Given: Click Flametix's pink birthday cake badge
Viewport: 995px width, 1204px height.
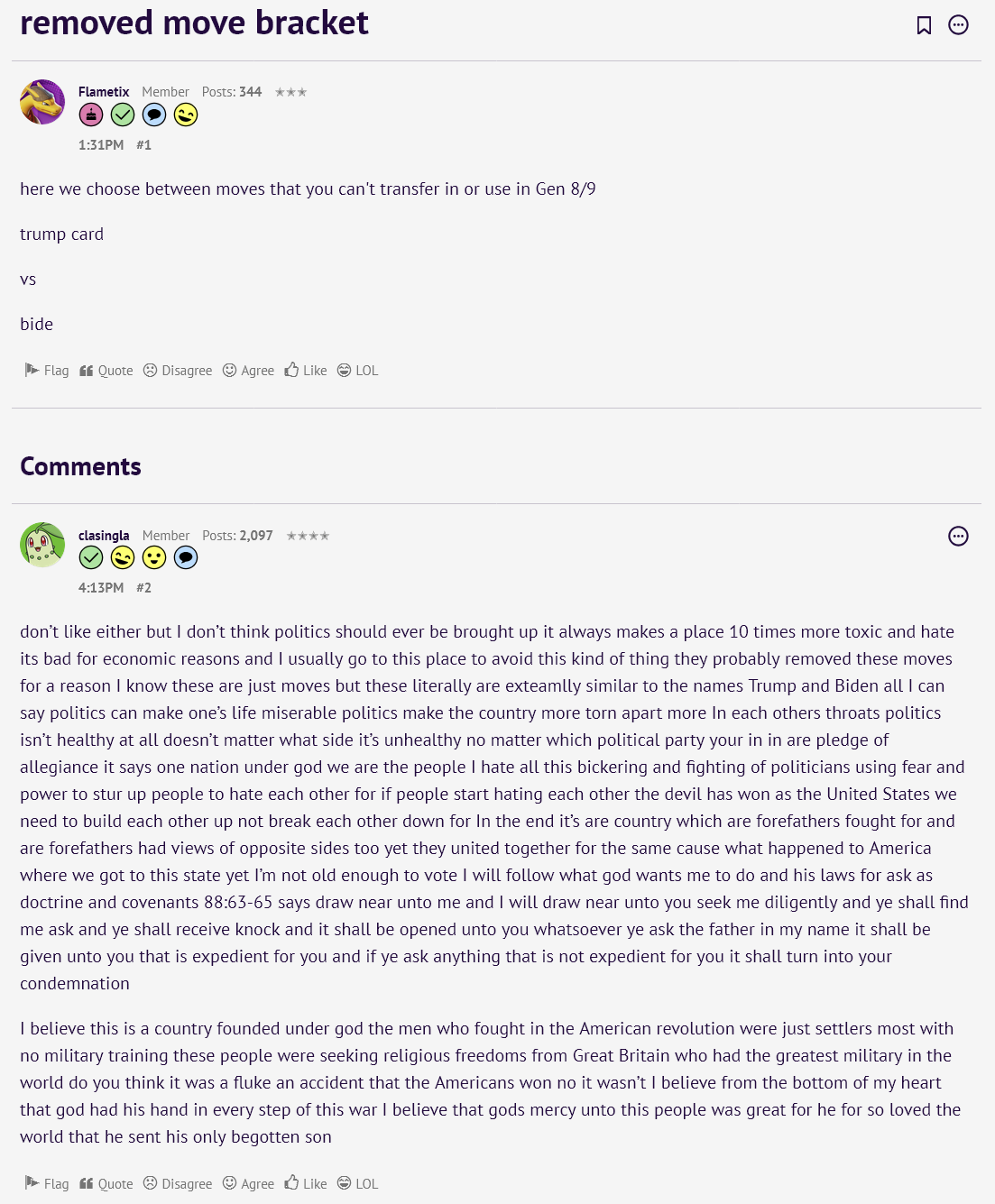Looking at the screenshot, I should (91, 115).
